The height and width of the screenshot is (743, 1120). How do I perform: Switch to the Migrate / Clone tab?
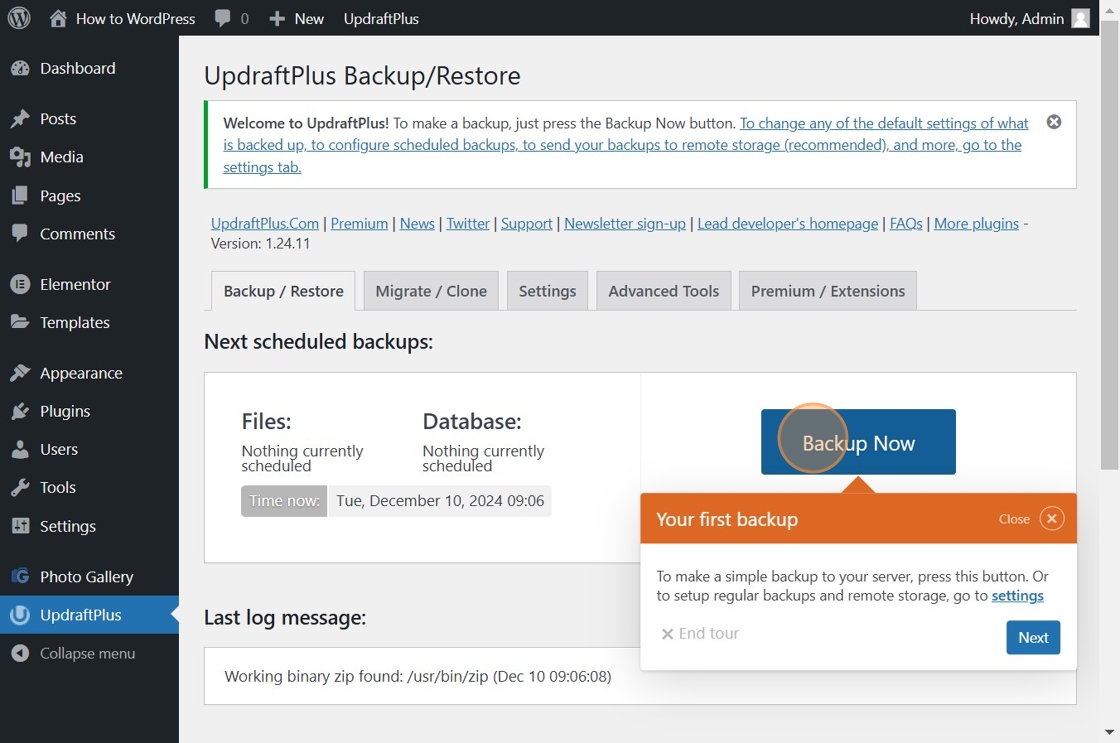point(431,291)
